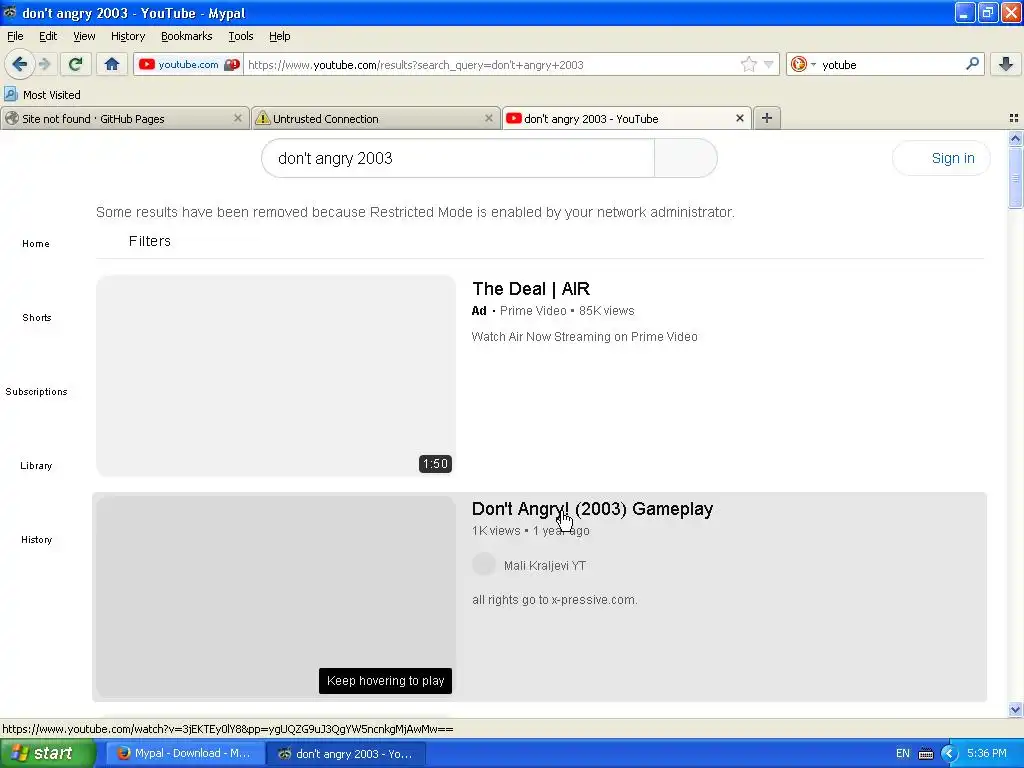The width and height of the screenshot is (1024, 768).
Task: Click the YouTube search field
Action: click(458, 158)
